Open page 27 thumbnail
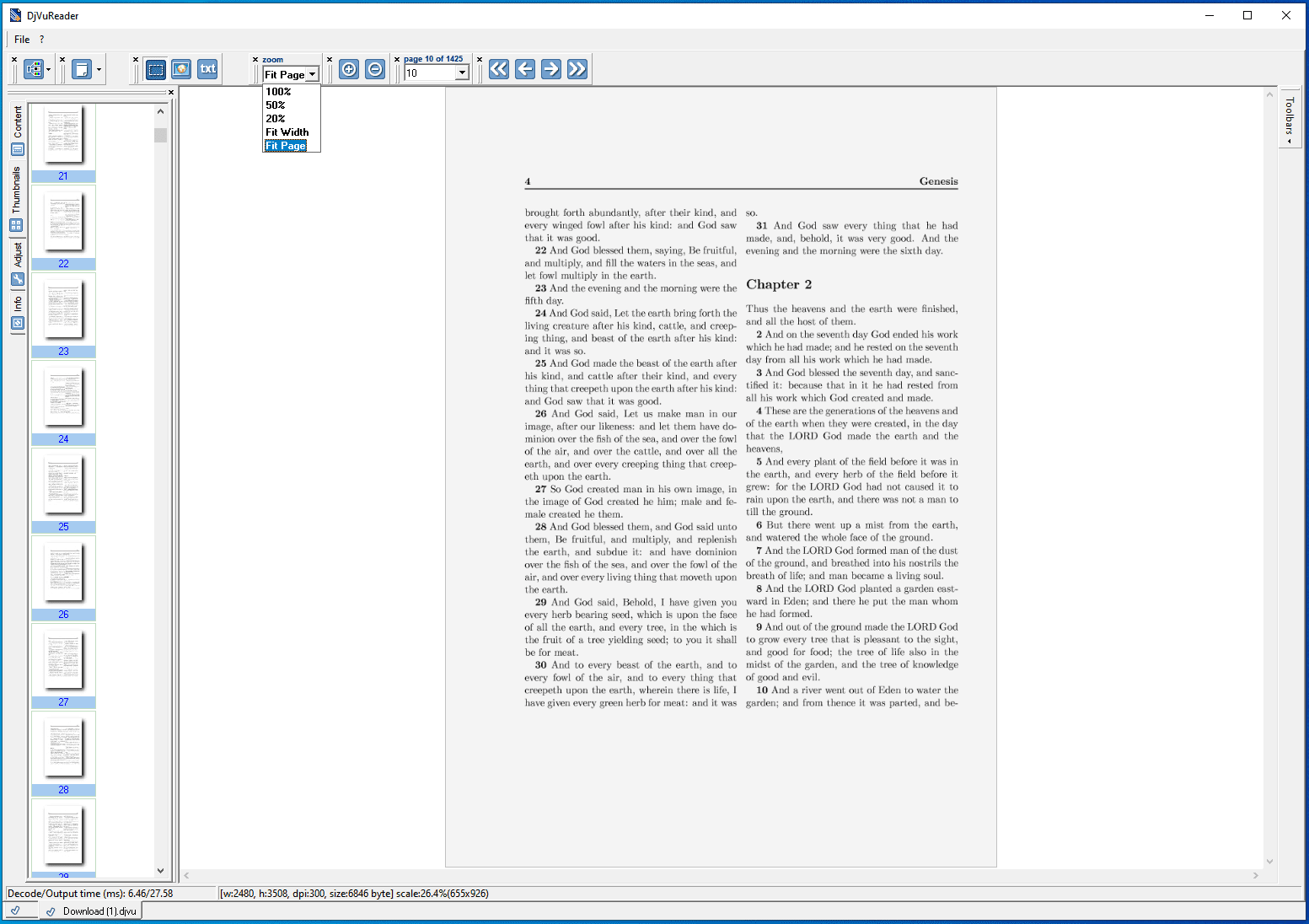This screenshot has width=1309, height=924. [63, 668]
